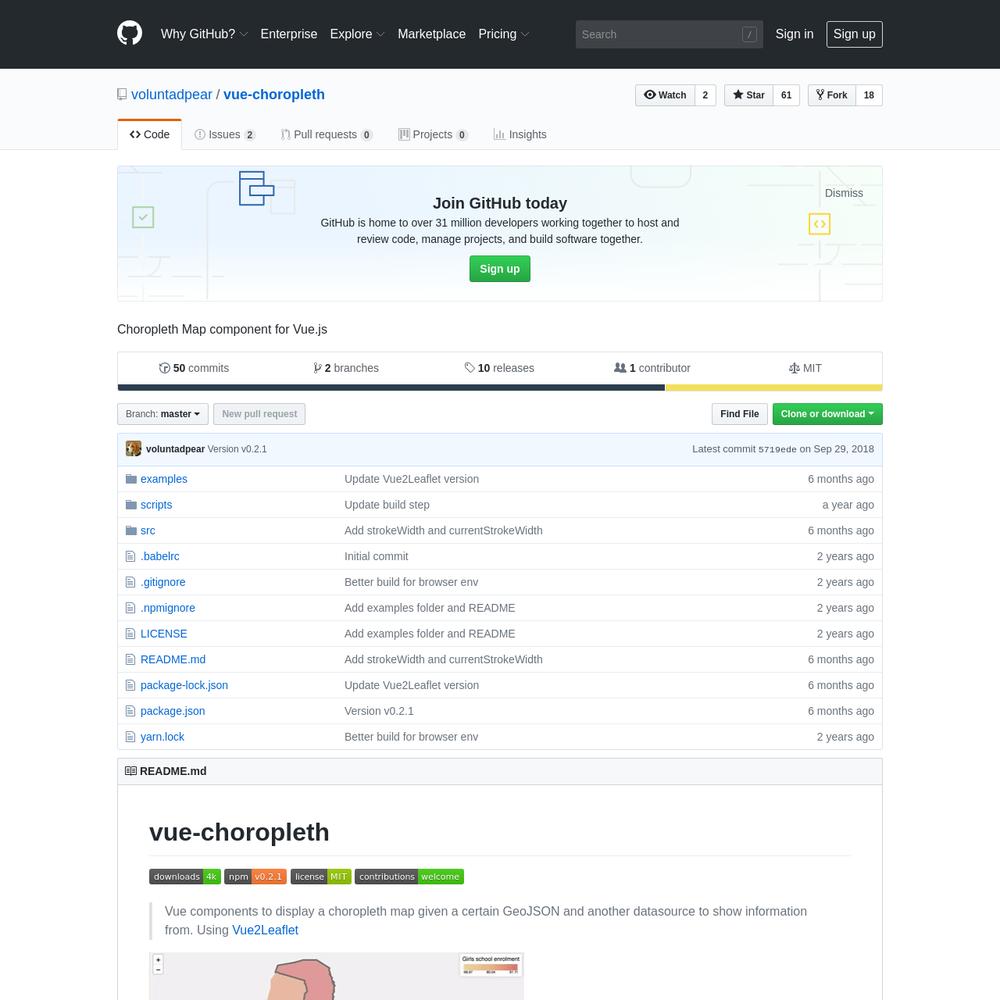The width and height of the screenshot is (1000, 1000).
Task: Click the New pull request button
Action: (260, 414)
